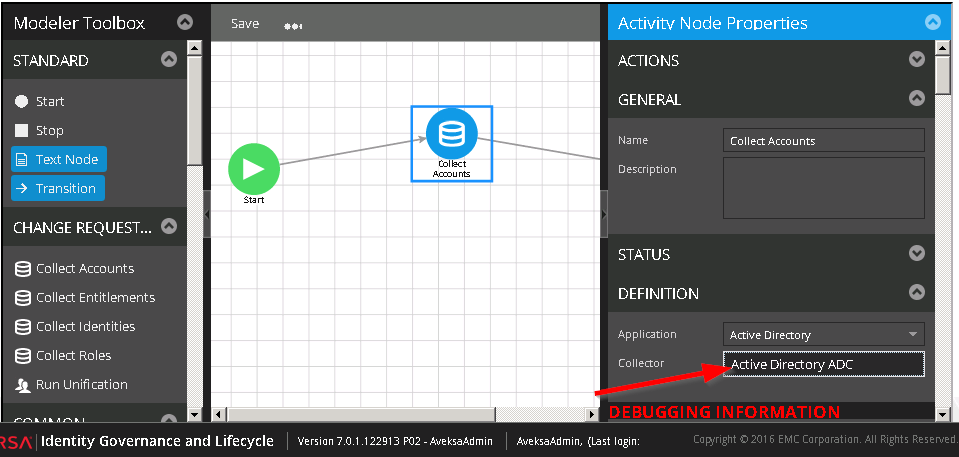Click properties panel scrollbar up arrow
959x457 pixels.
pos(943,47)
